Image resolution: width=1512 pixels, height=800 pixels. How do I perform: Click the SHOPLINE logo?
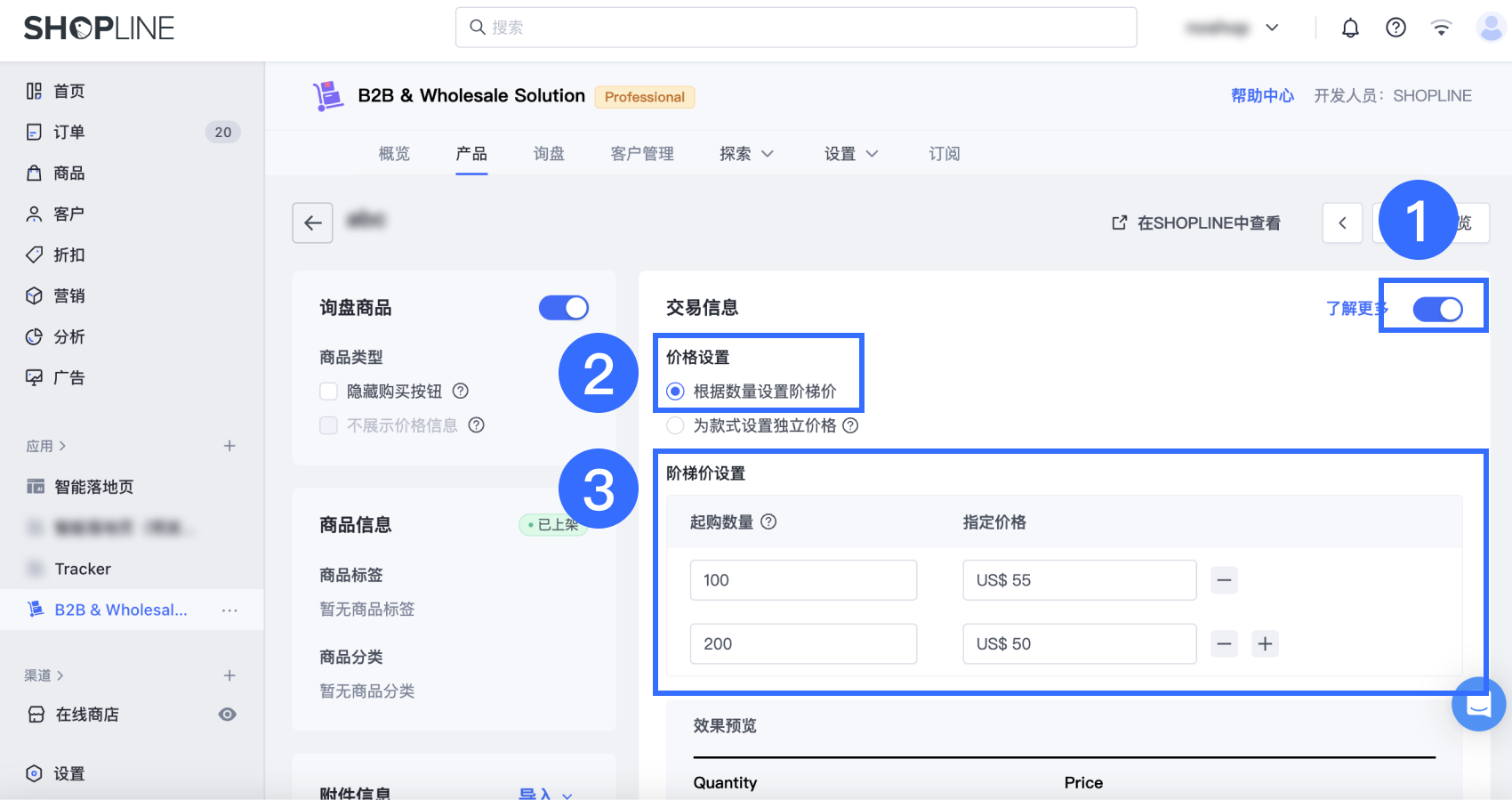tap(99, 28)
